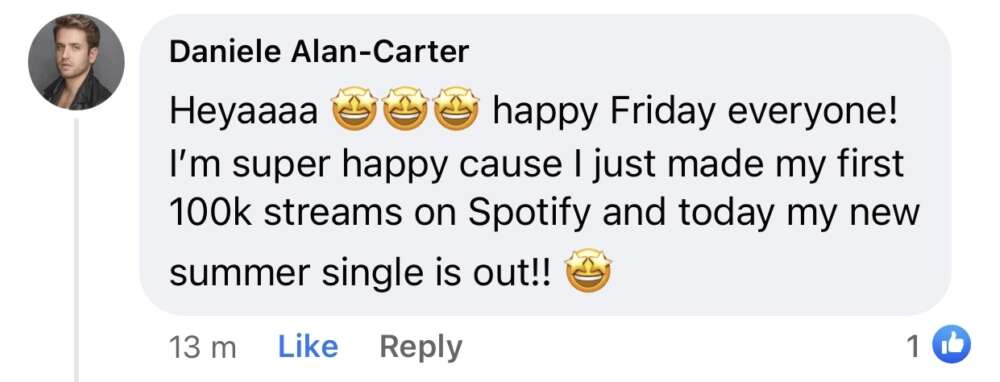This screenshot has height=382, width=1000.
Task: Click the star-struck emoji before 'happy Friday'
Action: click(x=456, y=109)
